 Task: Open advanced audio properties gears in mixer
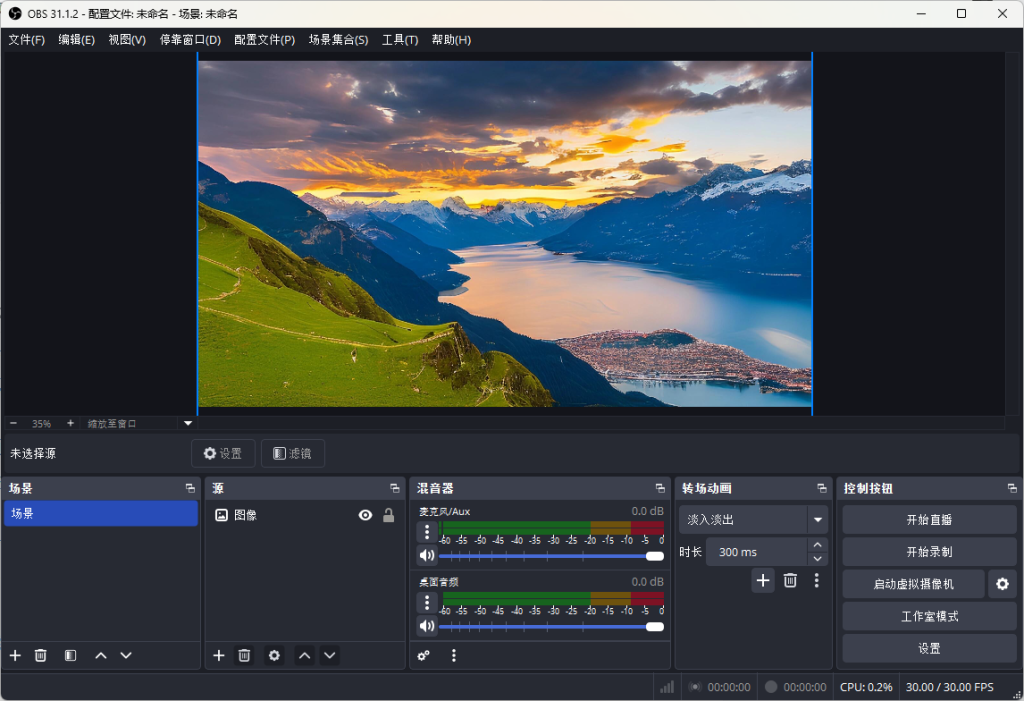coord(424,655)
